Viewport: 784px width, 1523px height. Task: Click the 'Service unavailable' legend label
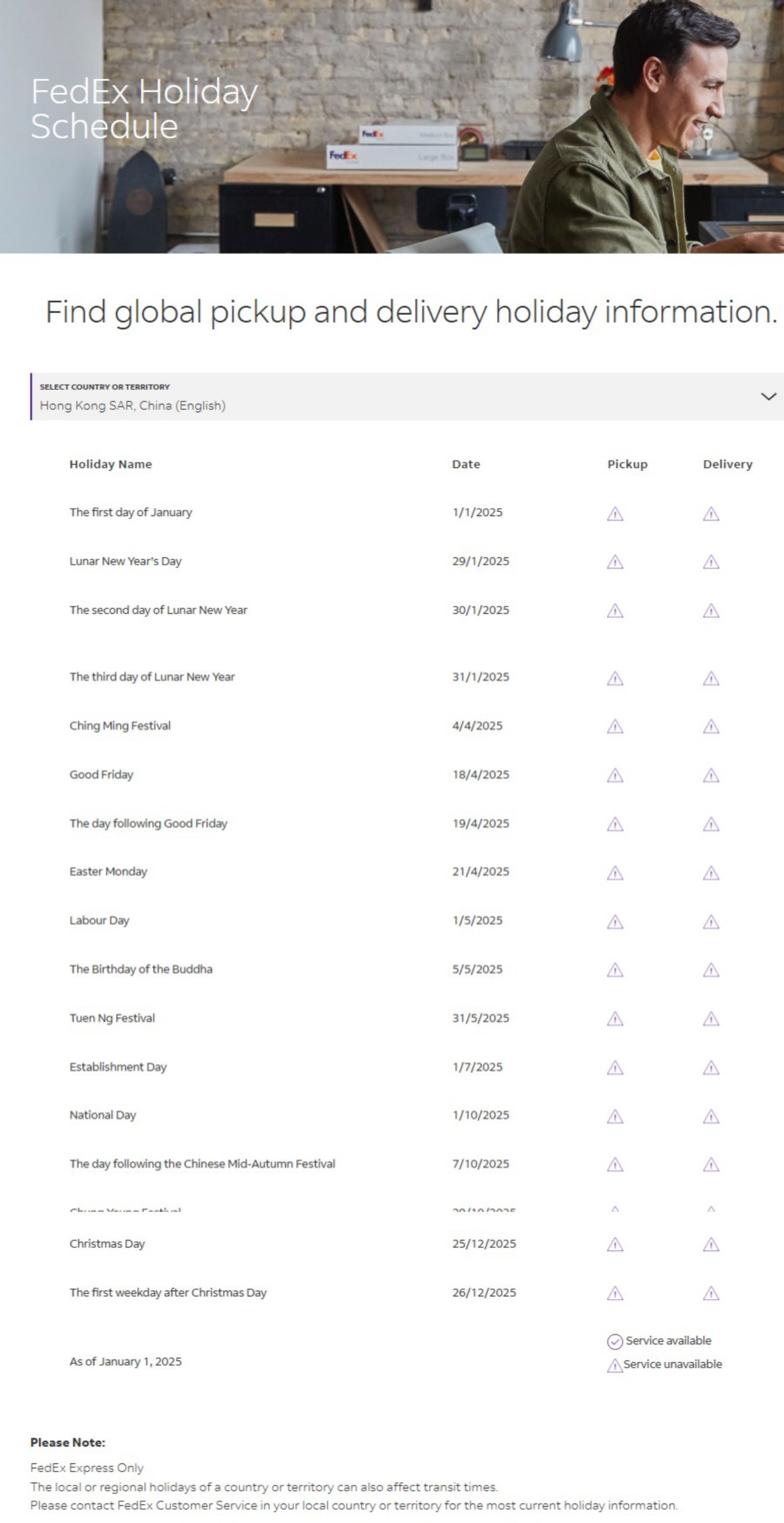click(x=673, y=1364)
